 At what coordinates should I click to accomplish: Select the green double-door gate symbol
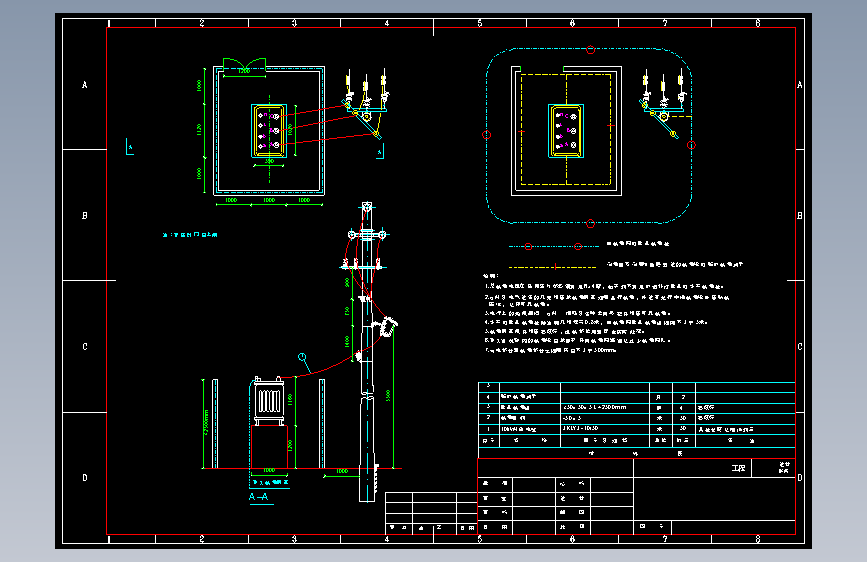click(244, 65)
